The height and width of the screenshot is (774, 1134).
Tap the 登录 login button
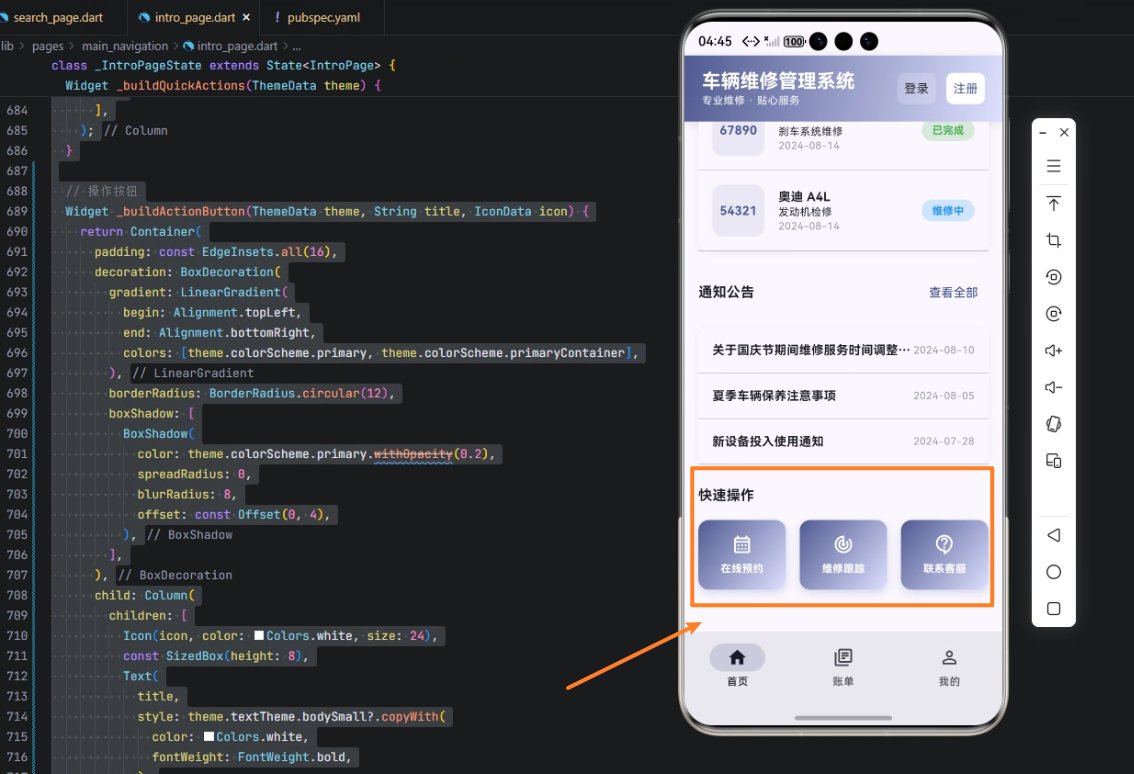point(916,88)
